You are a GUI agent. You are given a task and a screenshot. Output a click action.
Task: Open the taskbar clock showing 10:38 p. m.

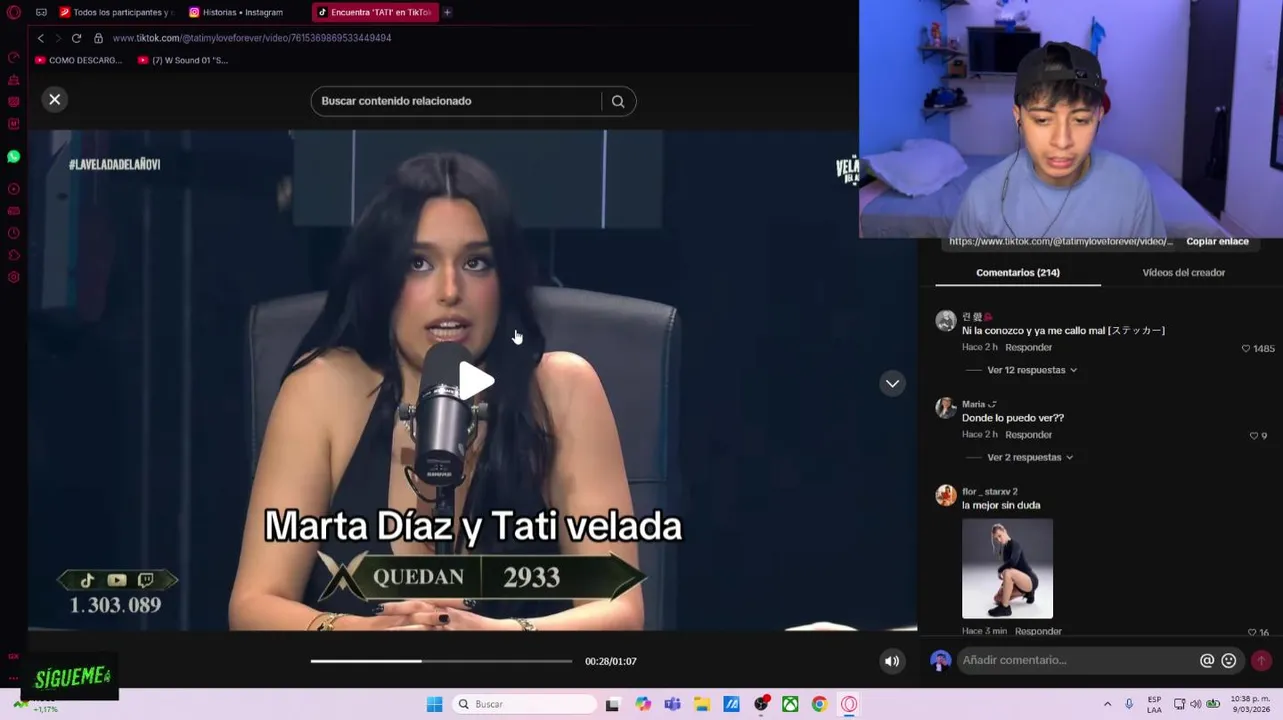pos(1250,704)
